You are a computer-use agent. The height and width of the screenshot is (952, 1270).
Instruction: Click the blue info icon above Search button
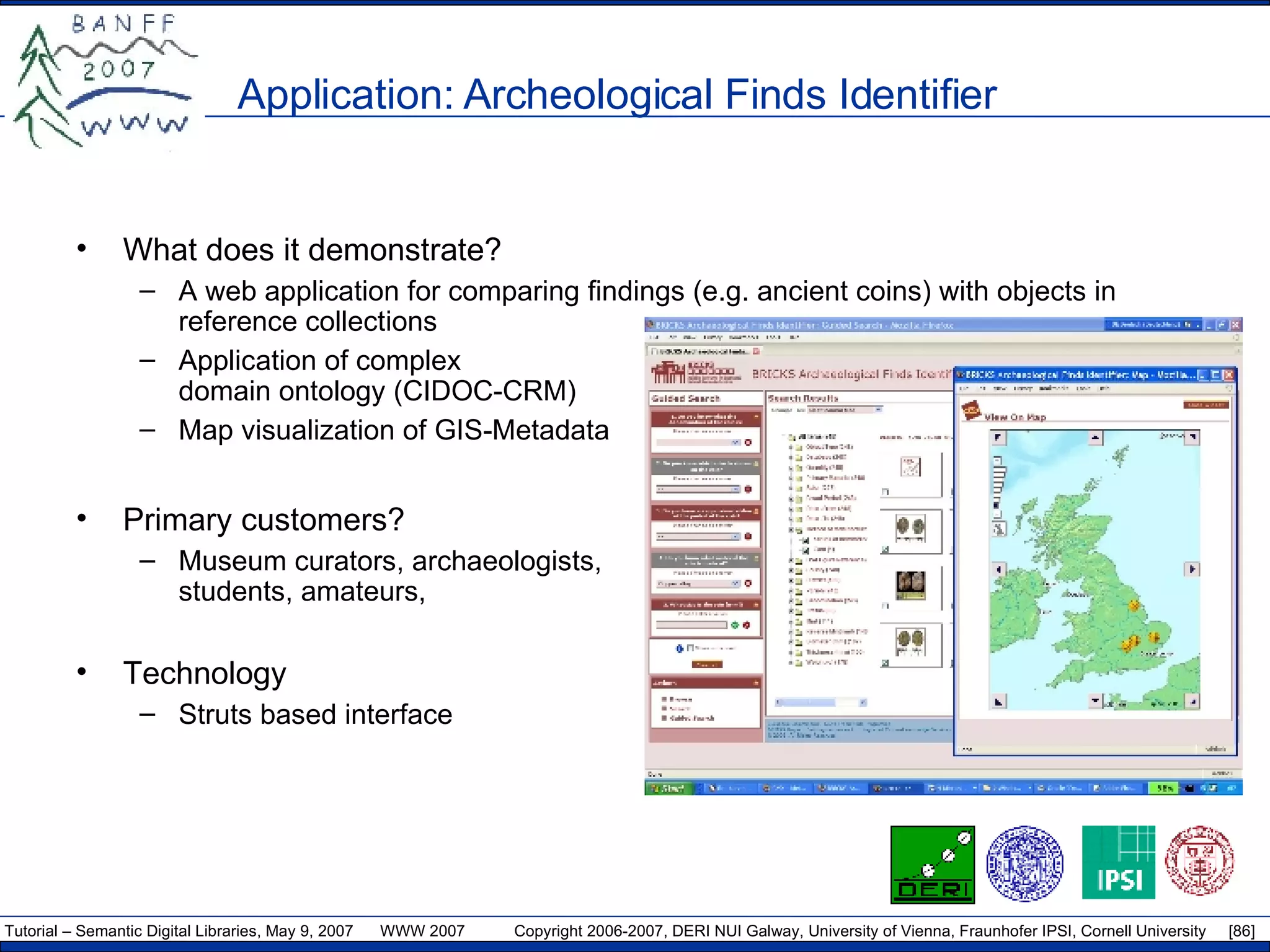680,648
